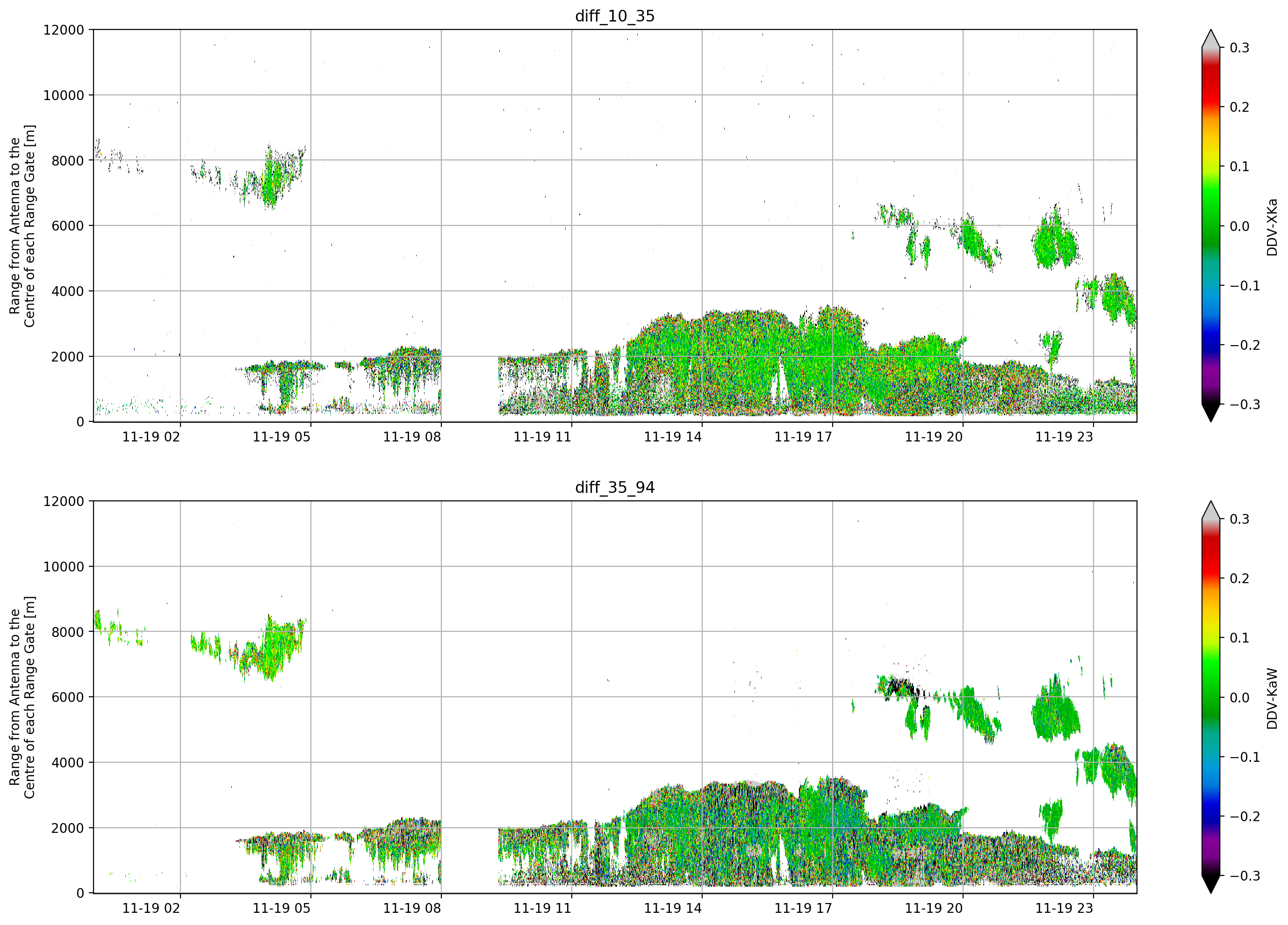The image size is (1288, 925).
Task: Select the DDV-XKa colorbar label
Action: [1272, 227]
